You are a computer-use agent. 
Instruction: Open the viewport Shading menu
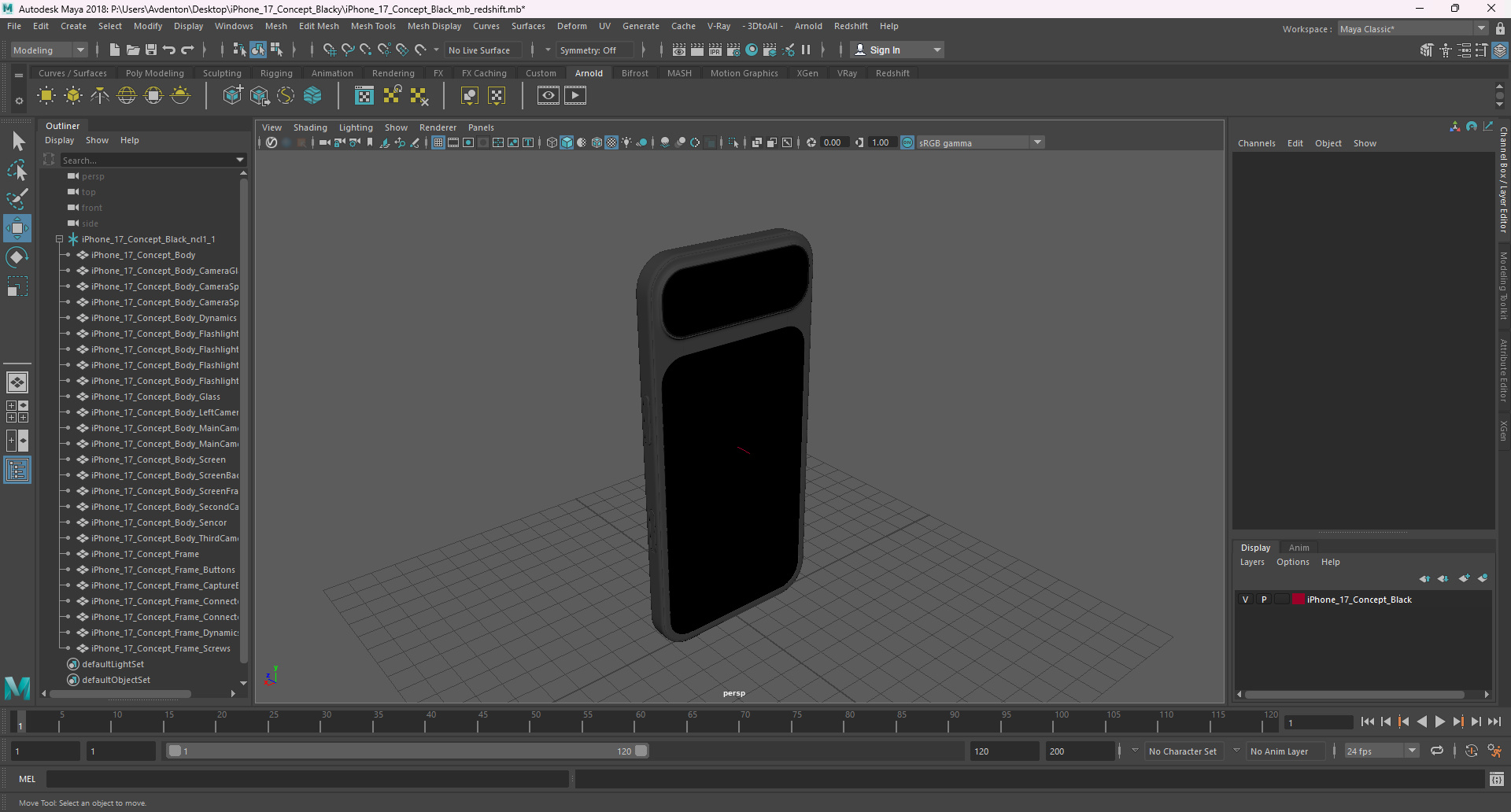click(x=310, y=127)
